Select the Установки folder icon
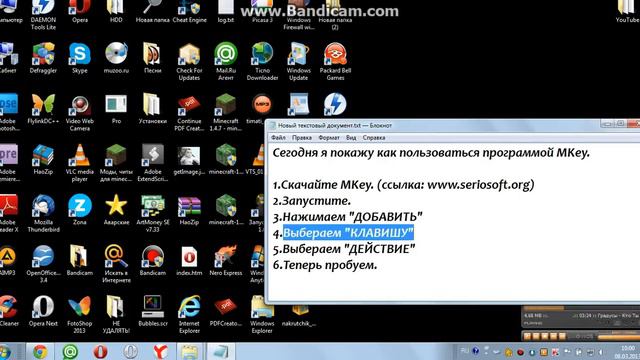This screenshot has height=360, width=640. pos(153,109)
